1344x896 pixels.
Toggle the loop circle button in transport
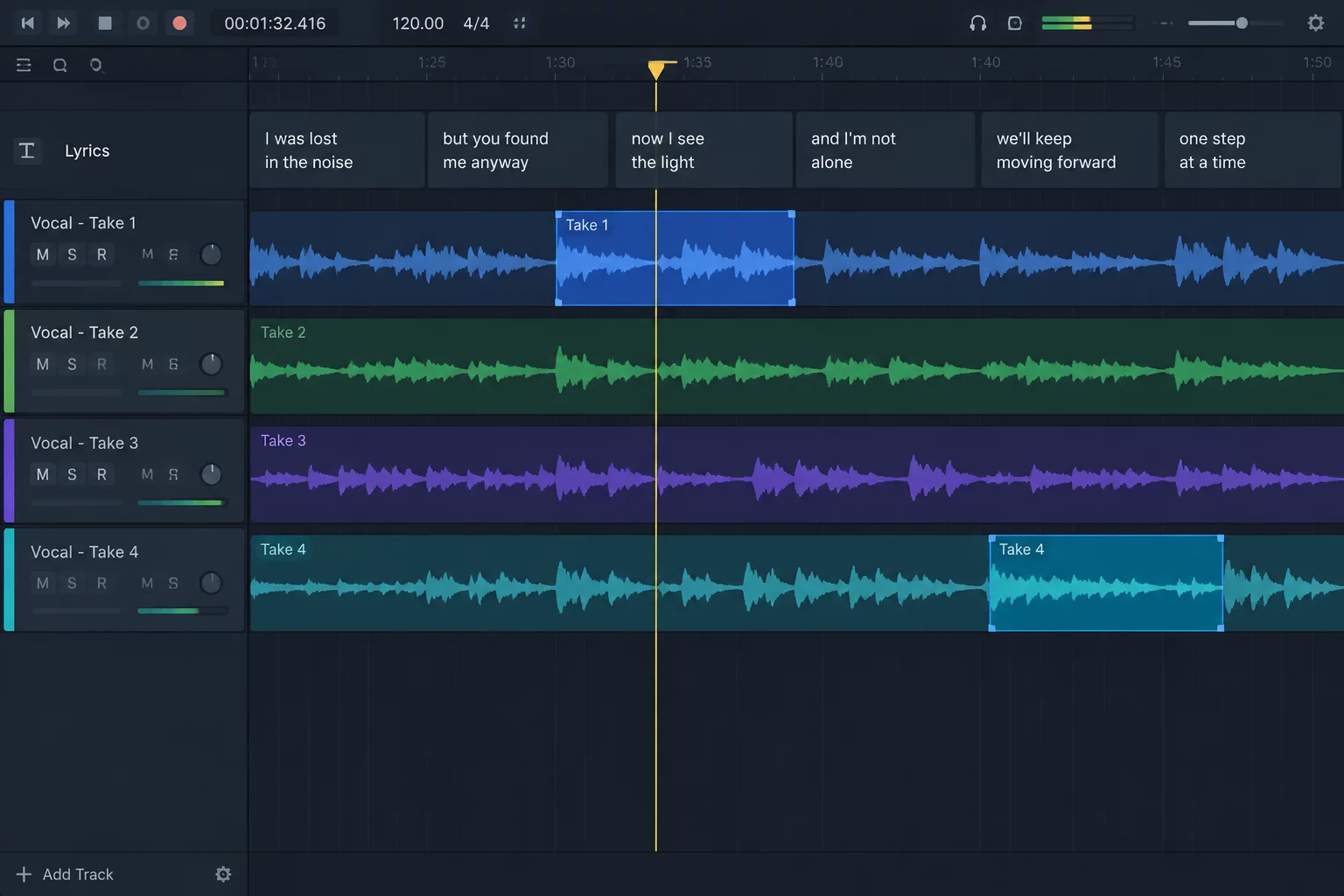[x=143, y=23]
